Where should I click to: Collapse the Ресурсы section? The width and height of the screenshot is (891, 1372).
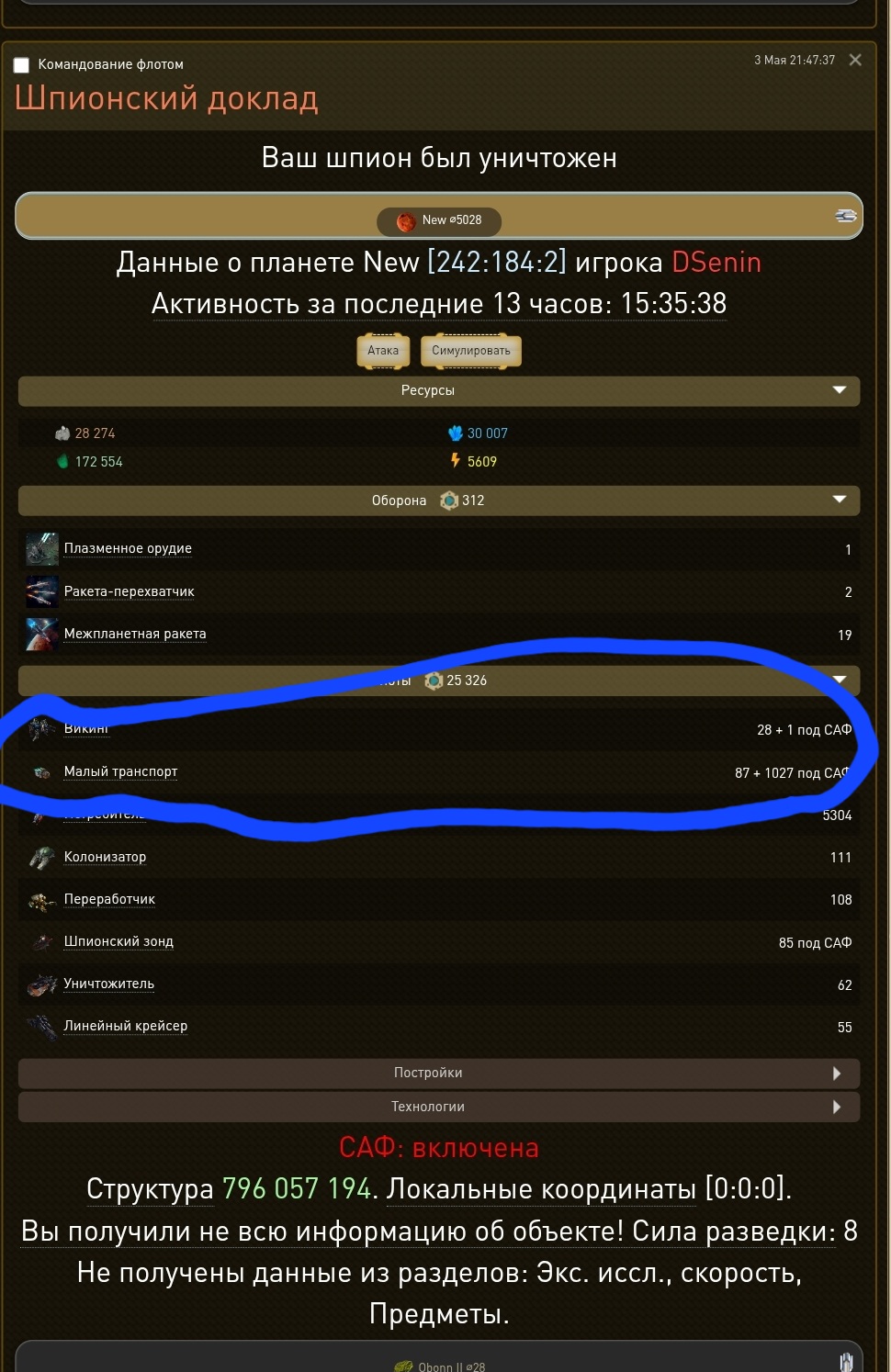click(x=839, y=390)
